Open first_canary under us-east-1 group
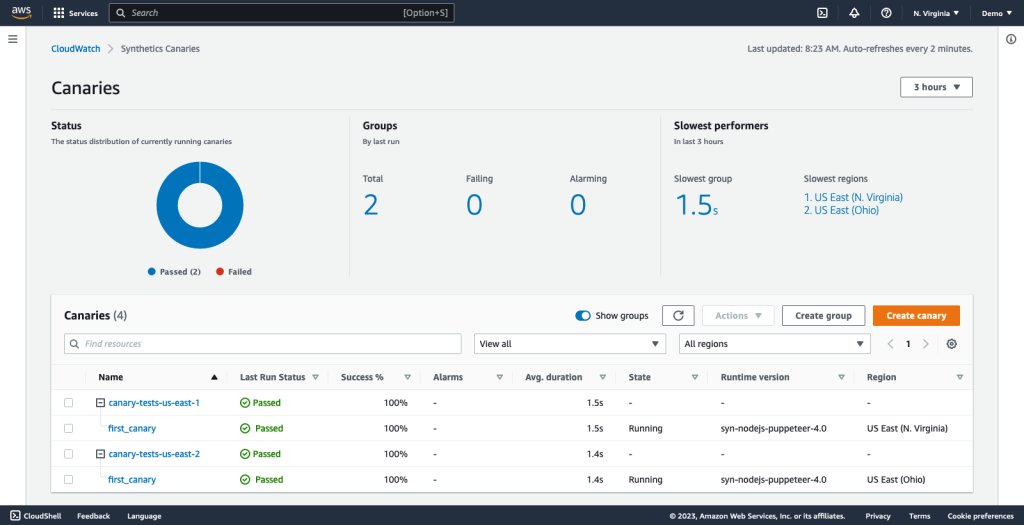 coord(132,428)
